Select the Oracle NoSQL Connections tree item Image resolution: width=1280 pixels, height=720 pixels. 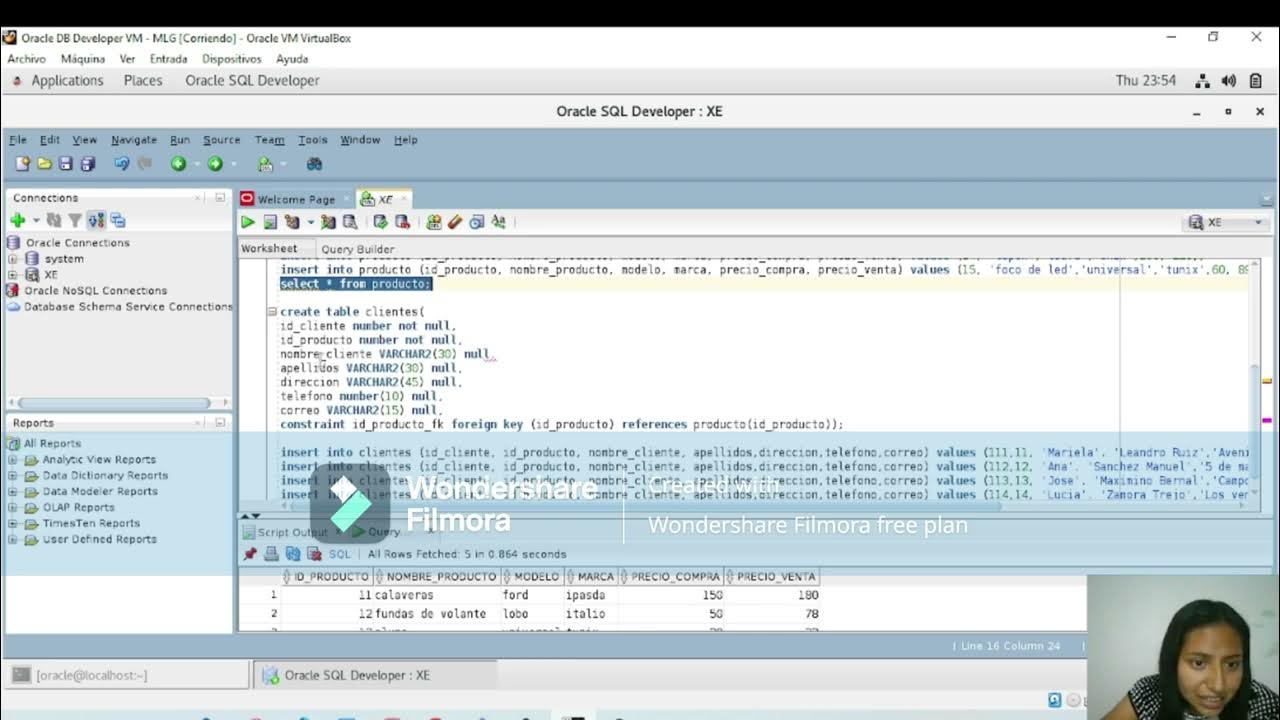click(95, 291)
